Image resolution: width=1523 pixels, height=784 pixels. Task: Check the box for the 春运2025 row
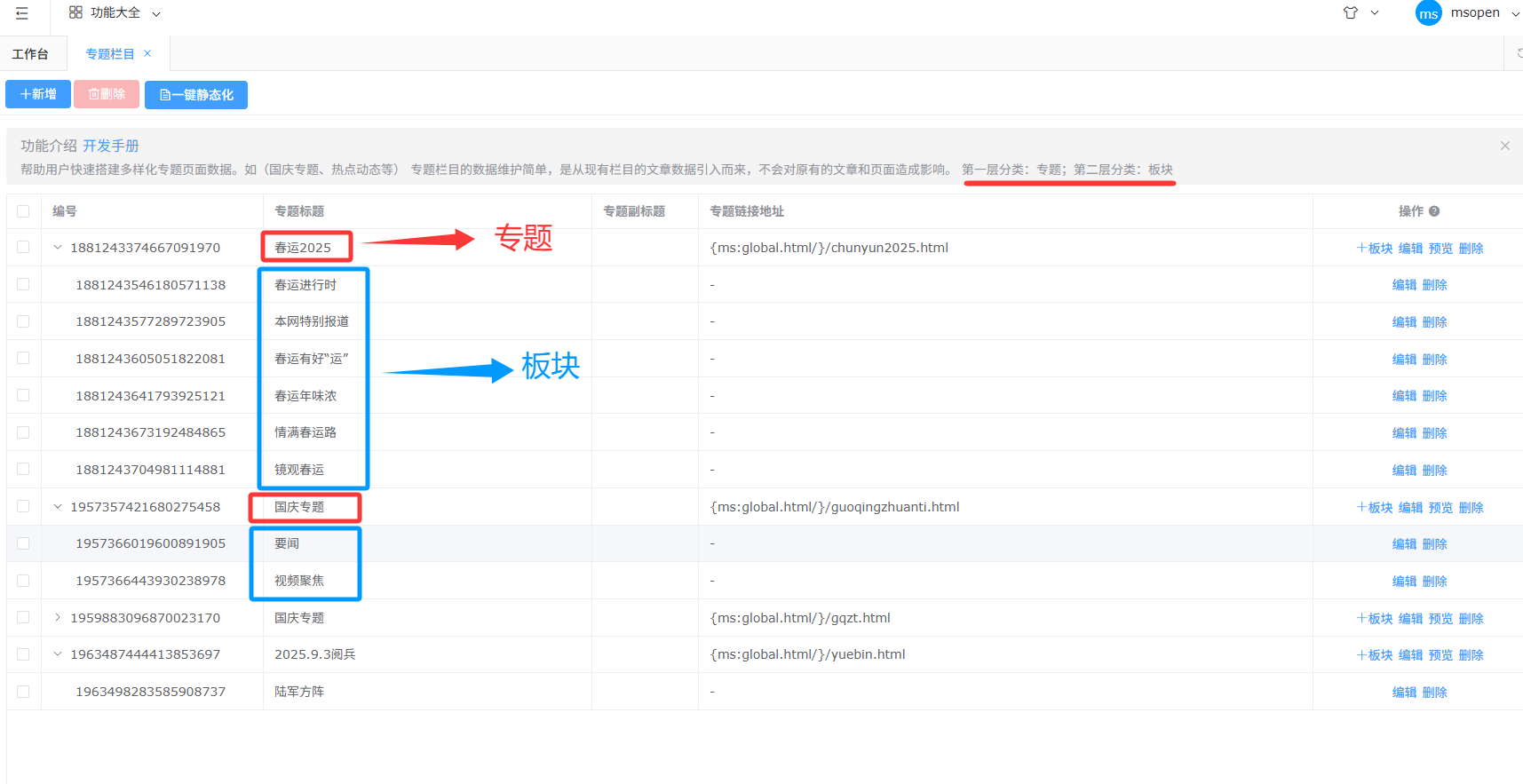23,248
